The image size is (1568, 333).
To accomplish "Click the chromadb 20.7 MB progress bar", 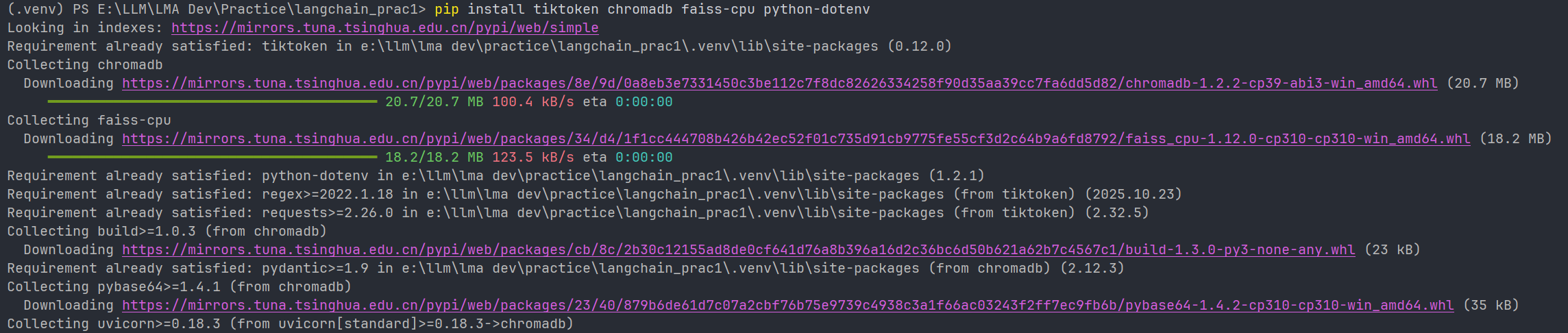I will coord(212,102).
